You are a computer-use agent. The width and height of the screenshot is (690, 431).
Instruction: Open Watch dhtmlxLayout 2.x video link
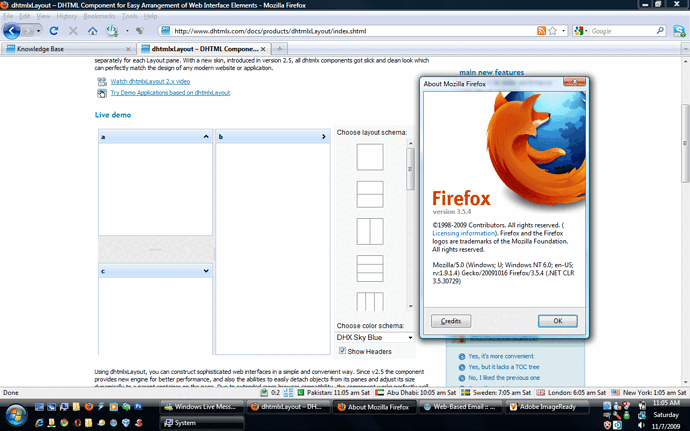[x=150, y=81]
